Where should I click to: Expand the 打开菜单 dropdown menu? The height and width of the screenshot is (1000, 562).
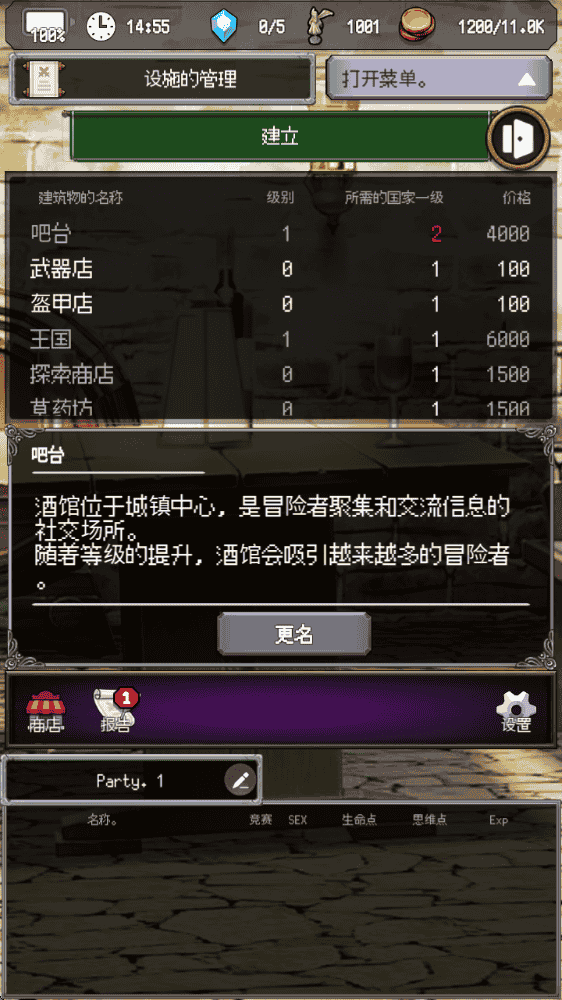coord(439,79)
